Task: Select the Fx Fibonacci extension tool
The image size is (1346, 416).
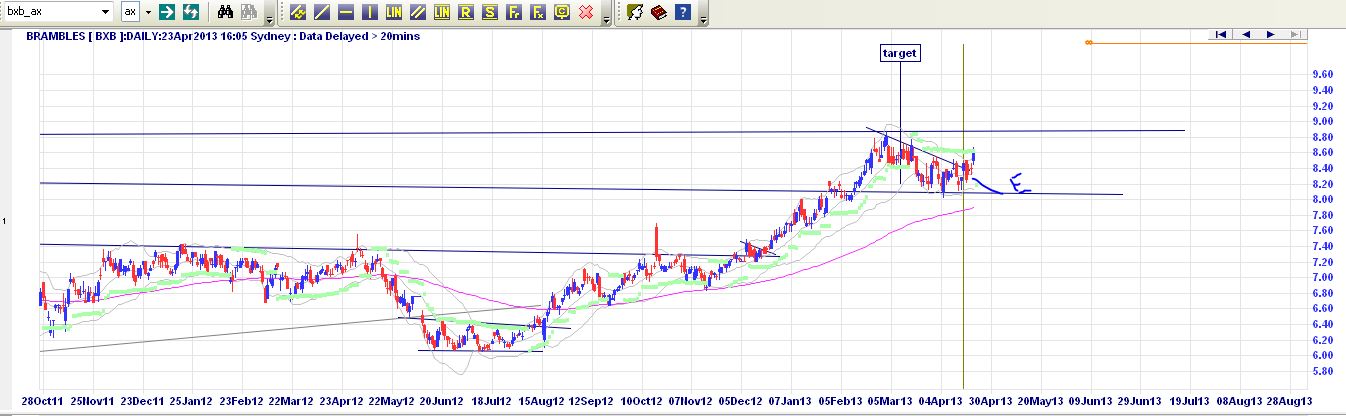Action: click(x=537, y=12)
